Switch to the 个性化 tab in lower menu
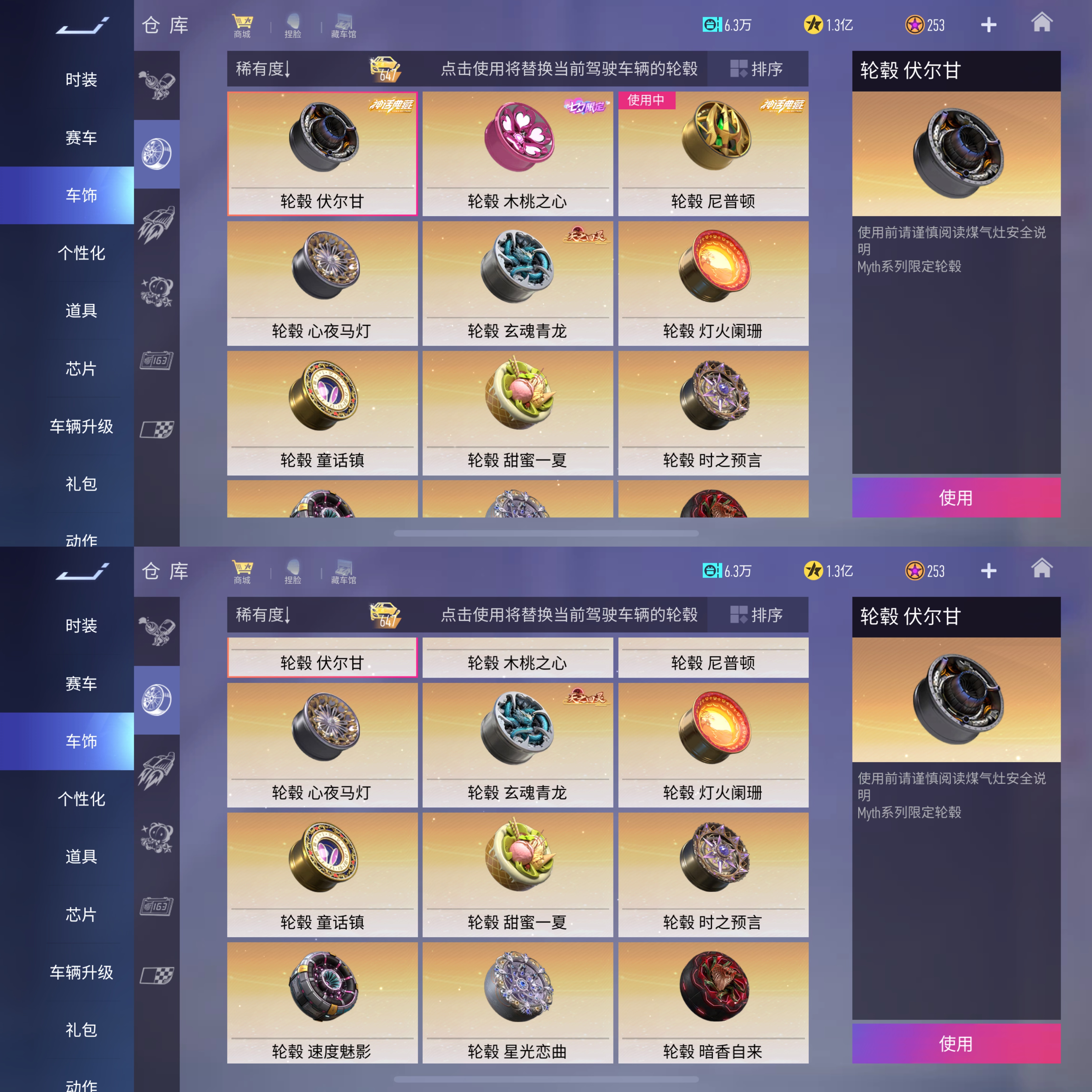This screenshot has height=1092, width=1092. click(x=81, y=799)
